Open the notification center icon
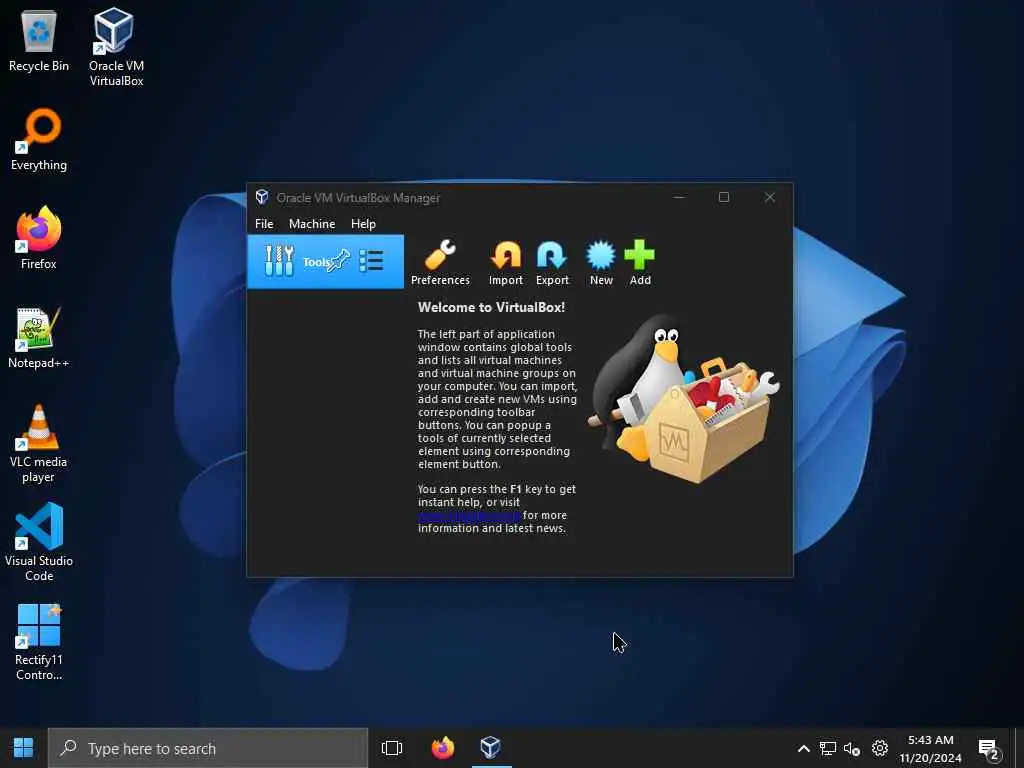Screen dimensions: 1024x768 989,749
